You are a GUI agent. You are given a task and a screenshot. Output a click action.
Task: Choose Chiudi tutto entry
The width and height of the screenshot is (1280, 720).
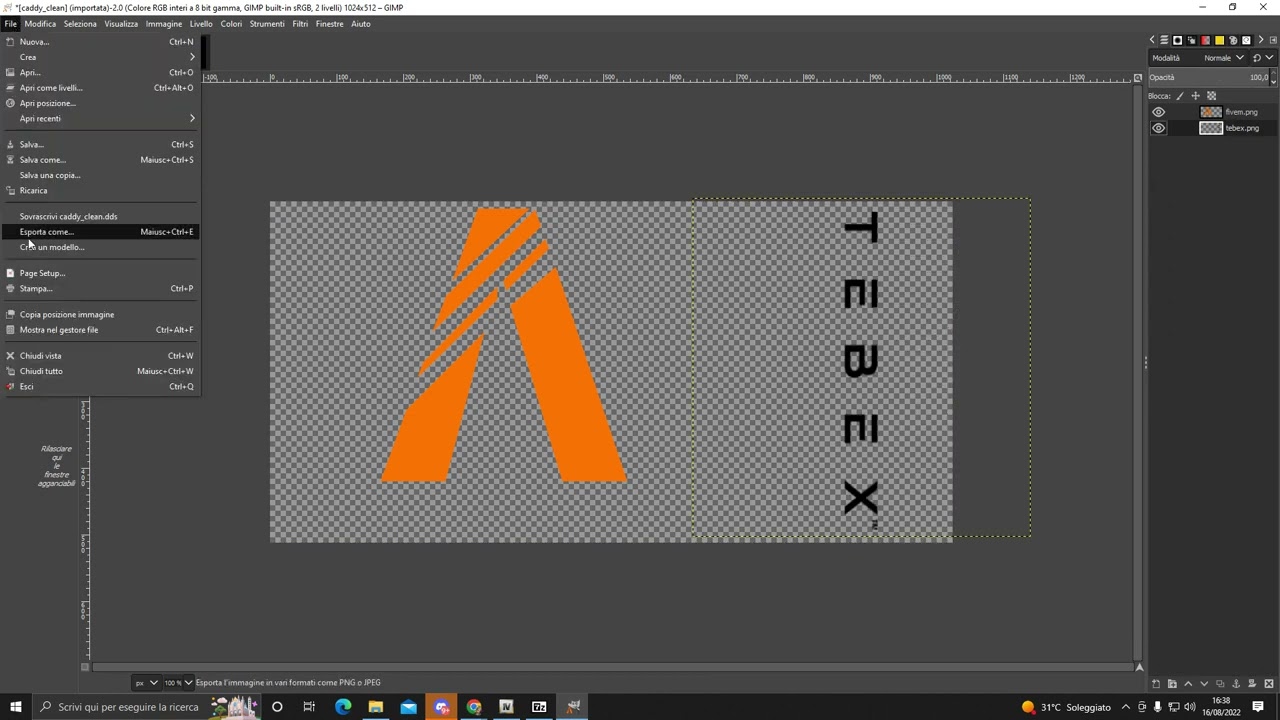(x=101, y=371)
